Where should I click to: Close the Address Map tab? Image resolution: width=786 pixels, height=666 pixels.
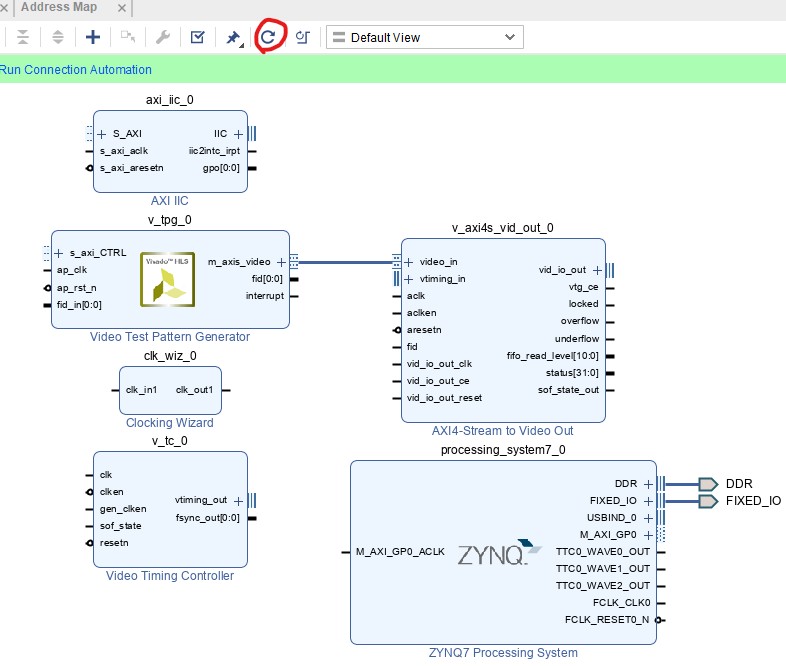coord(121,8)
